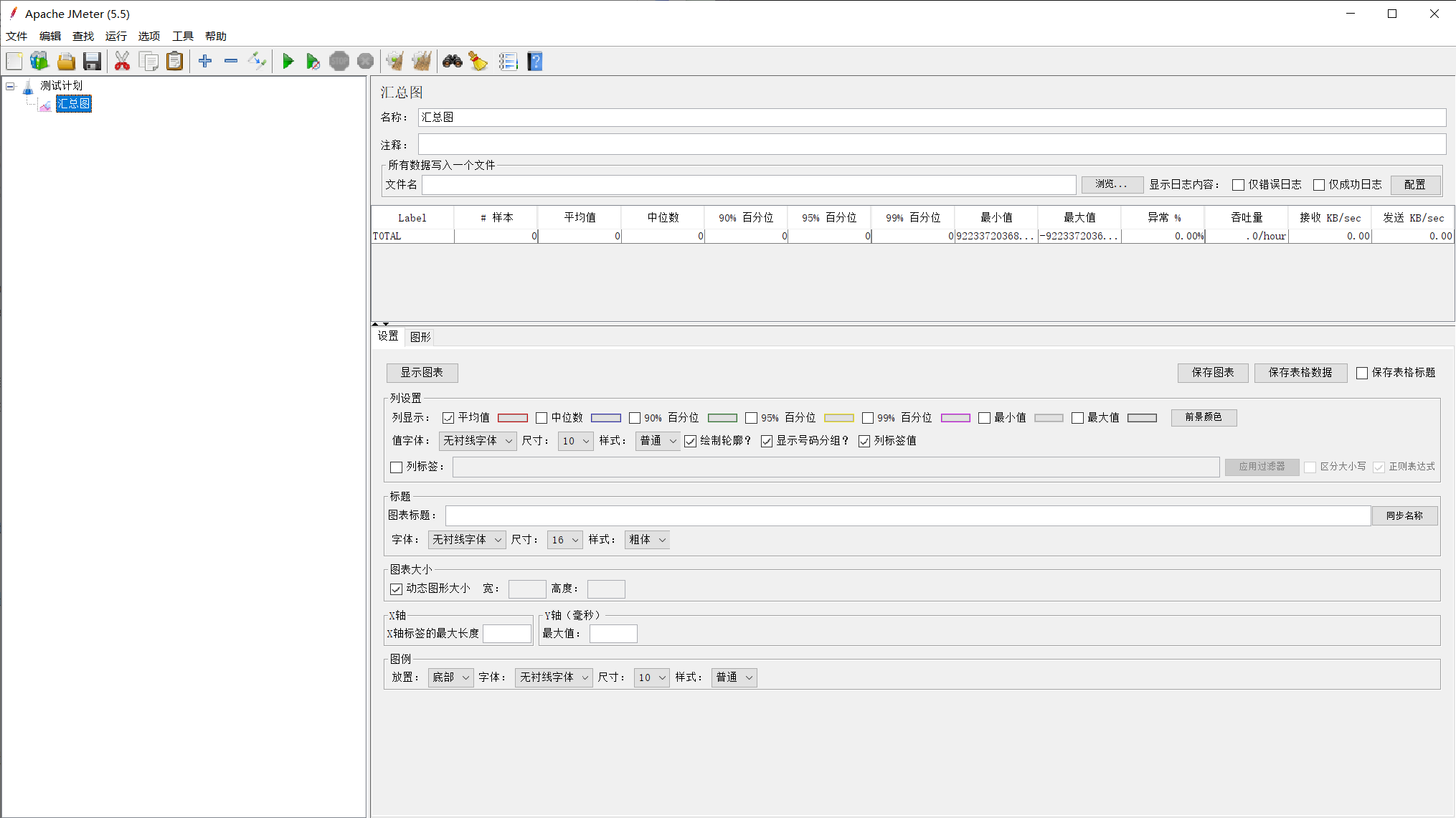Click the Save test plan floppy icon

[92, 62]
